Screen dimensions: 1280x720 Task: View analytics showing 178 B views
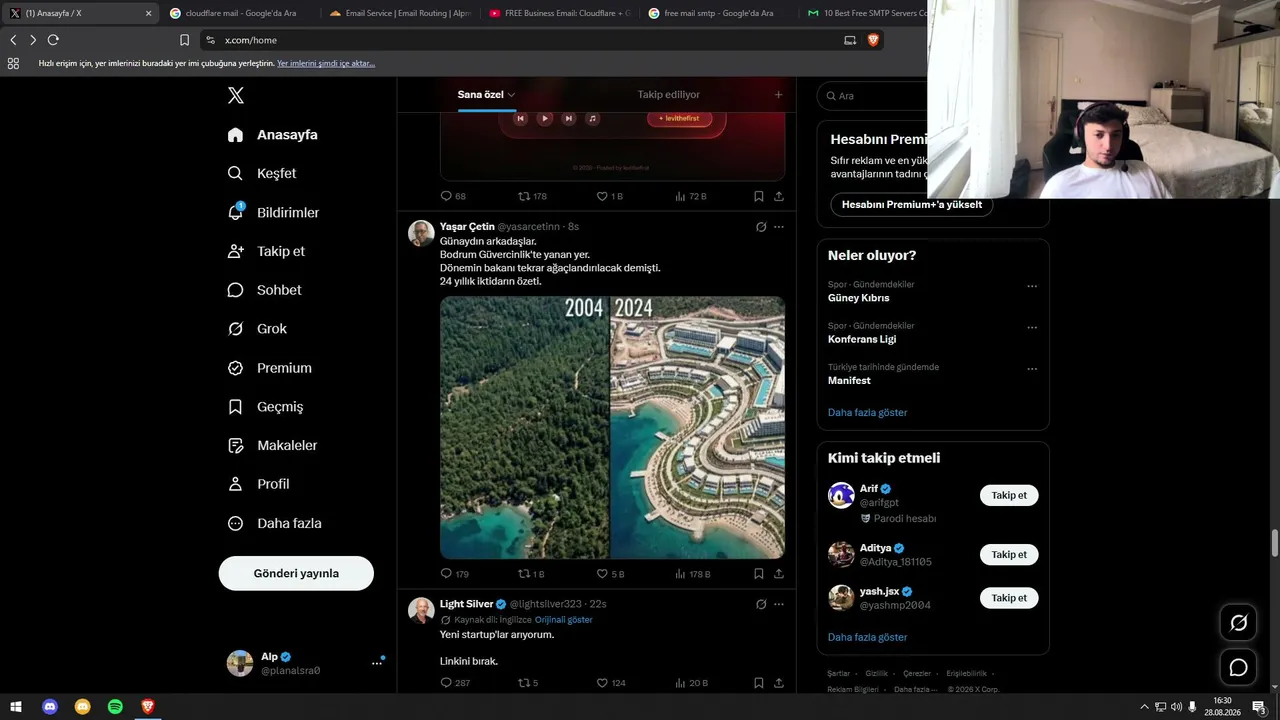point(692,574)
